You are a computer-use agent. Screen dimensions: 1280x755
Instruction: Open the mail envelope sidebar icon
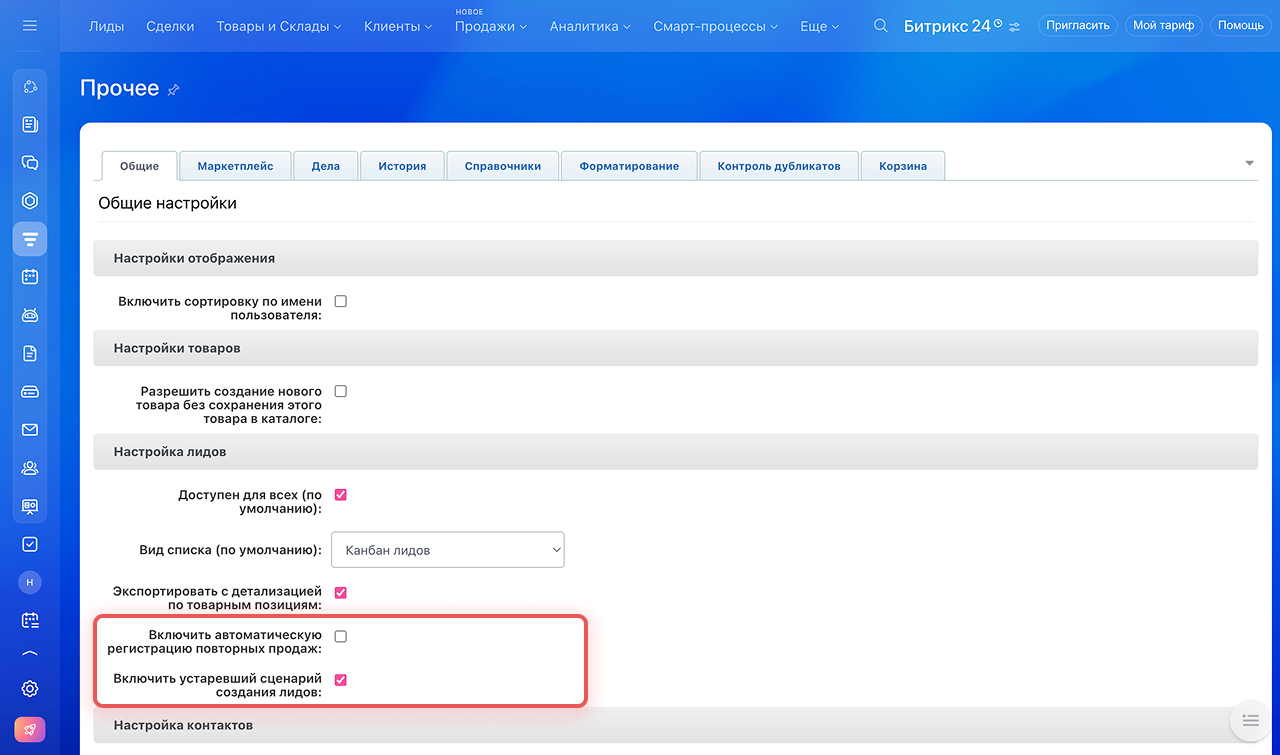click(x=30, y=430)
